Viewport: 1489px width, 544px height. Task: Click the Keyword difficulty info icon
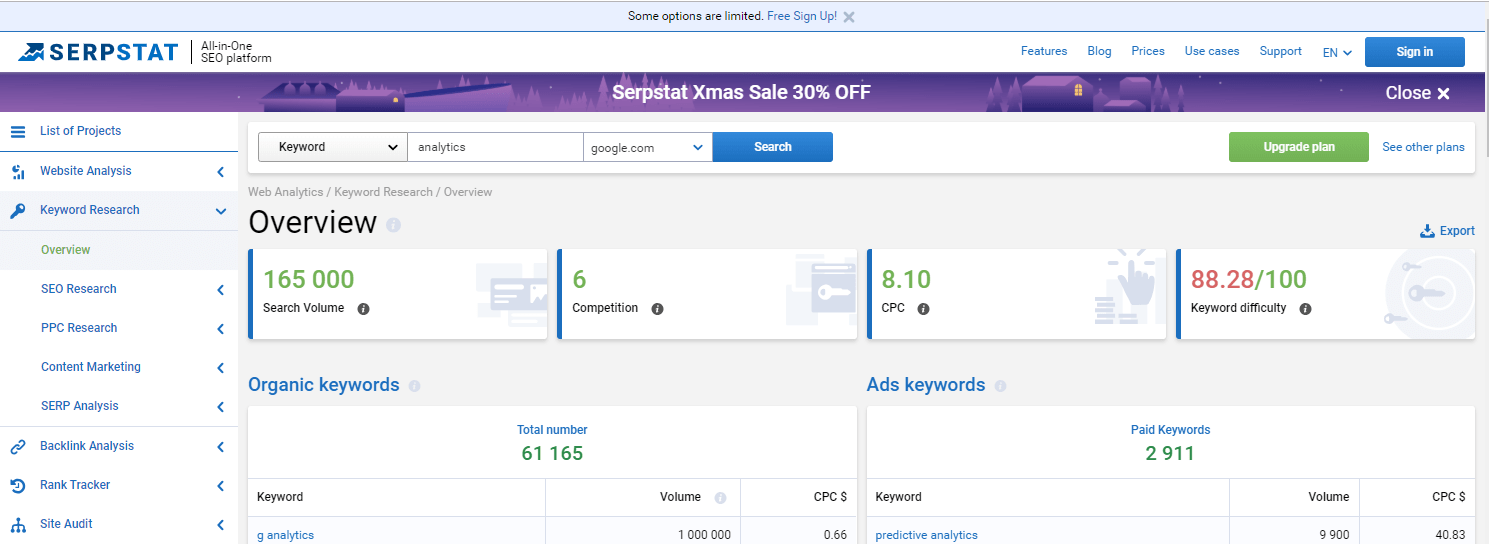tap(1305, 309)
